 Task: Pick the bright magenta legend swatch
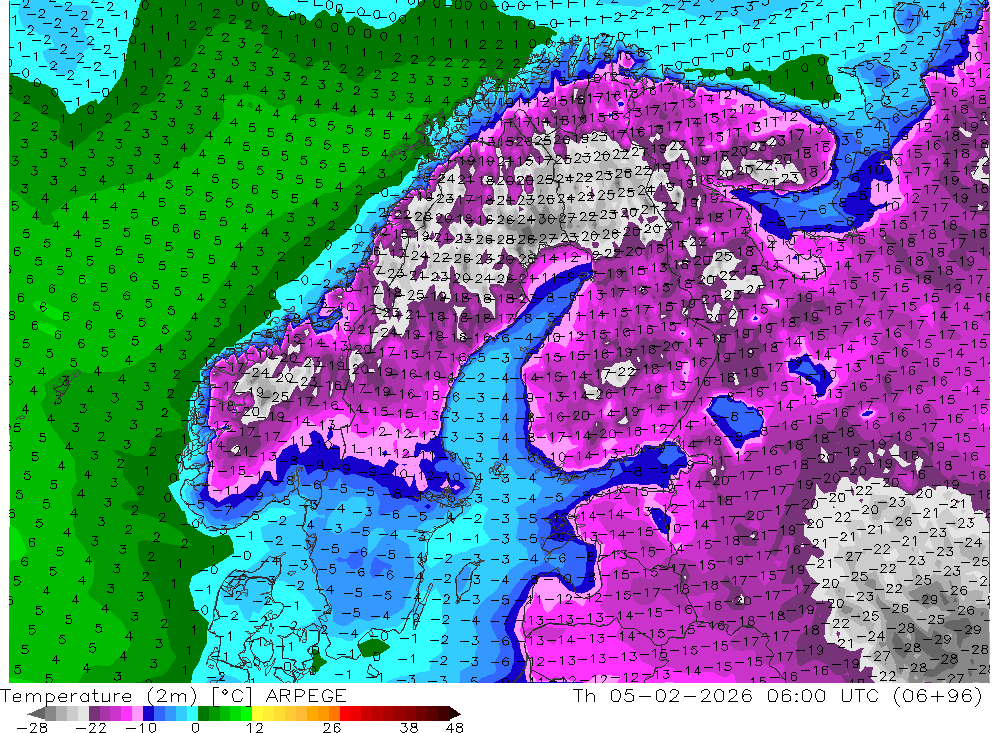pos(126,713)
